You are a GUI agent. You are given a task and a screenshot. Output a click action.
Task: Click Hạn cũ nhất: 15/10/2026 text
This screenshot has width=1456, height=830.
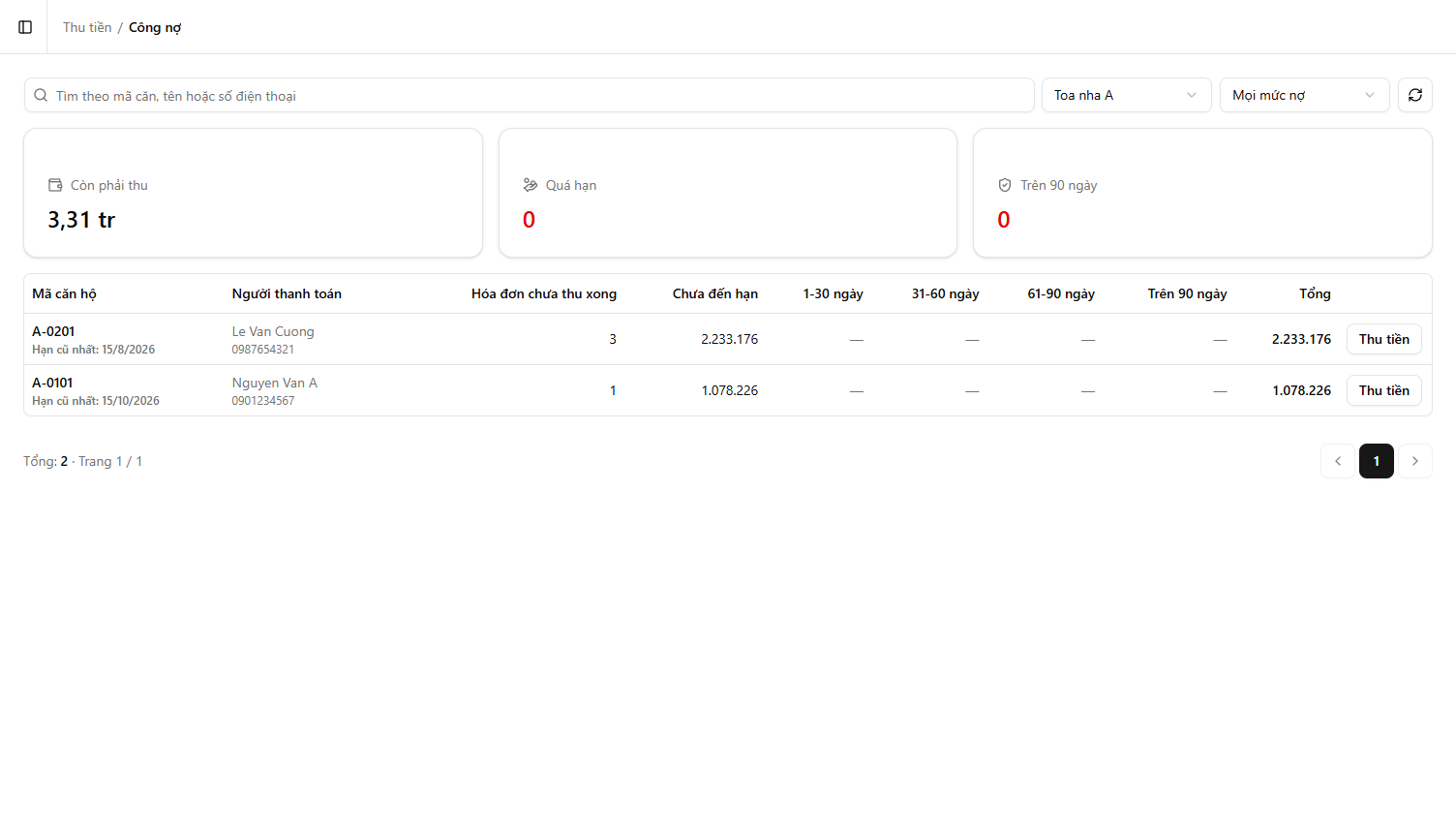point(96,401)
